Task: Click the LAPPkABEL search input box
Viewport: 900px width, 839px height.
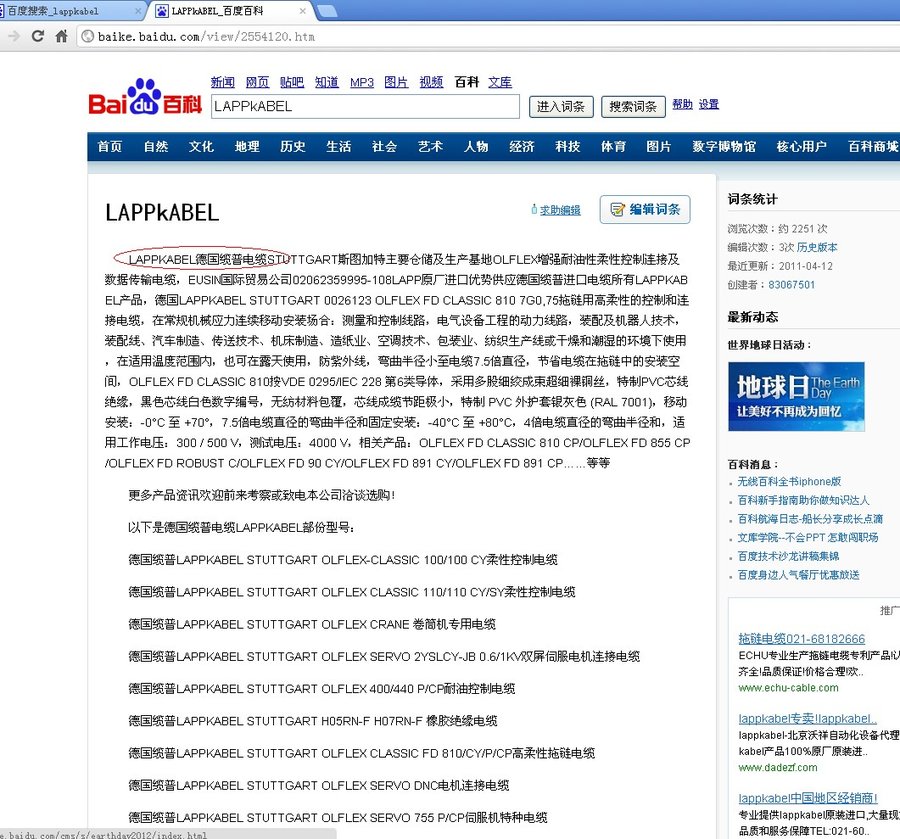Action: [365, 107]
